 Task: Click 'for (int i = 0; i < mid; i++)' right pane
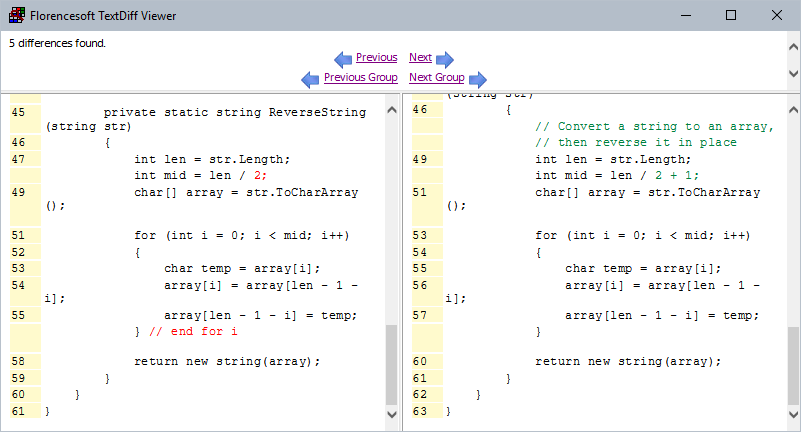point(643,235)
